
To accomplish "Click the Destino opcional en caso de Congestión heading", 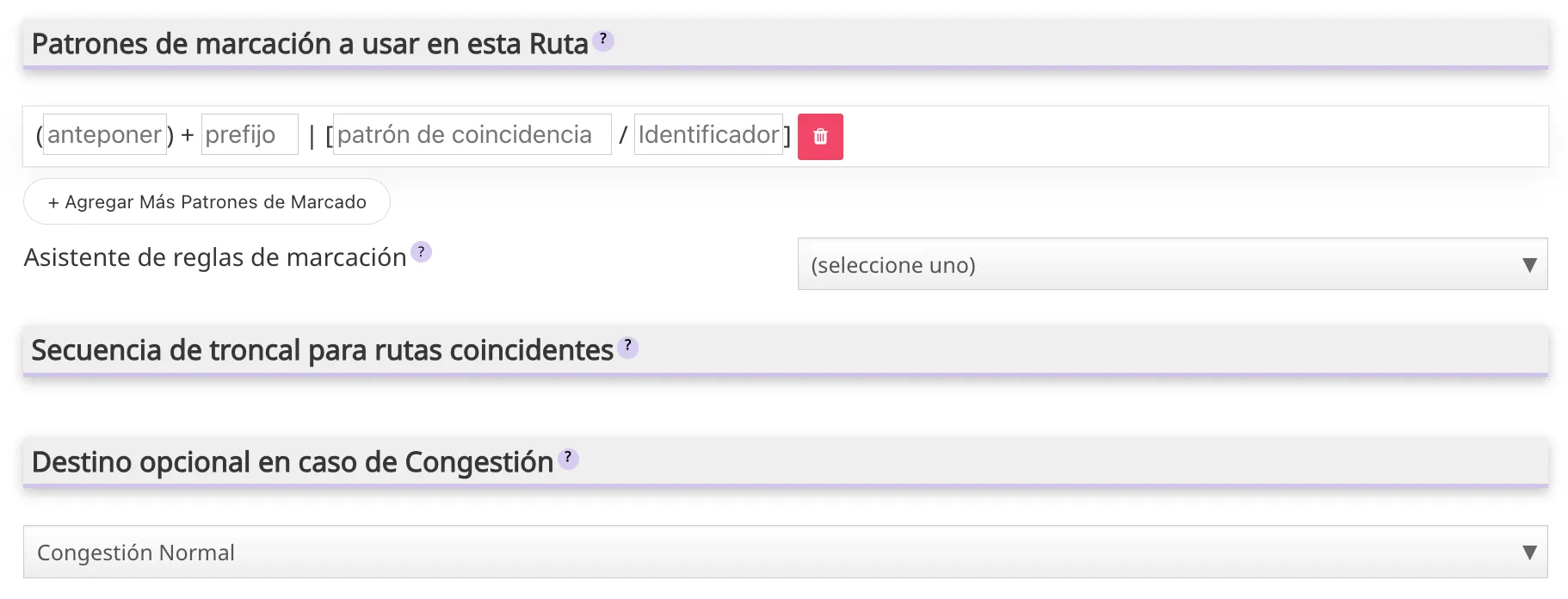I will click(x=292, y=462).
